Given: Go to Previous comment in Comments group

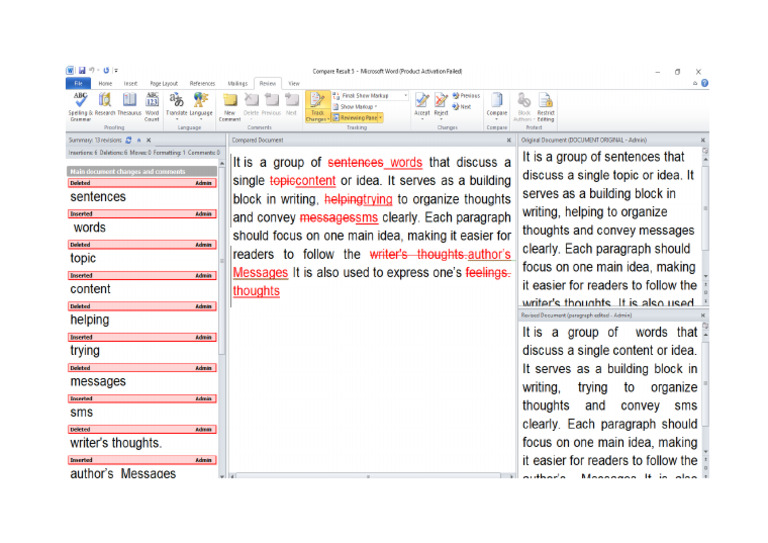Looking at the screenshot, I should coord(271,105).
